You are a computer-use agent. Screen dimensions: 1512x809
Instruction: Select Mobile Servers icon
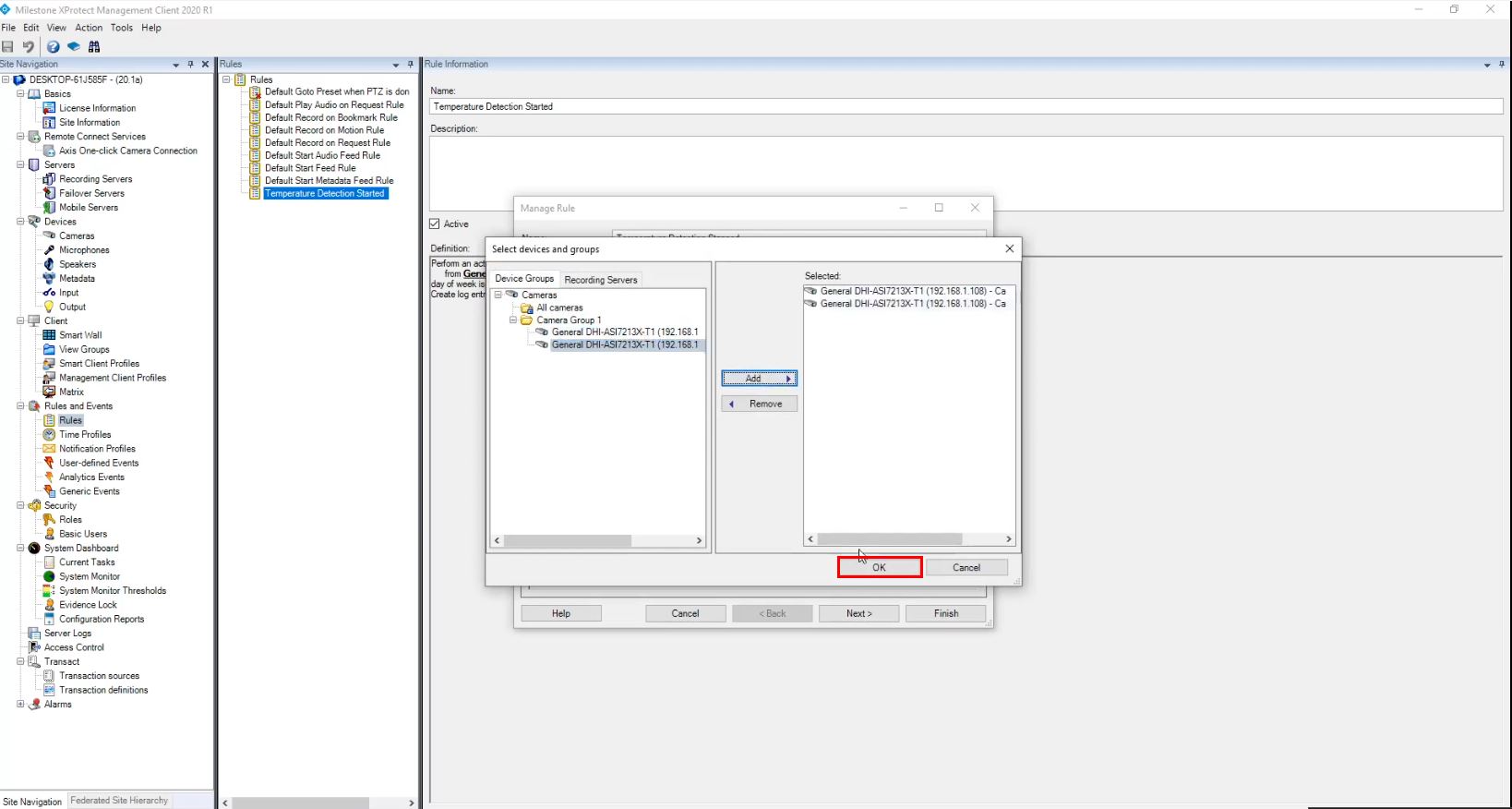pos(50,208)
